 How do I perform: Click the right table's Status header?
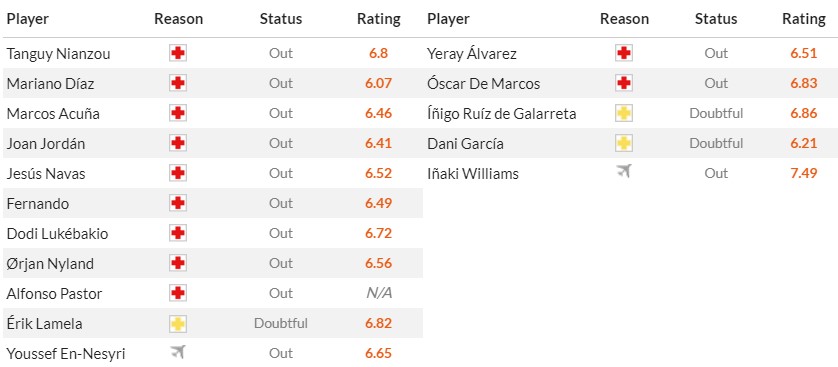click(x=716, y=19)
